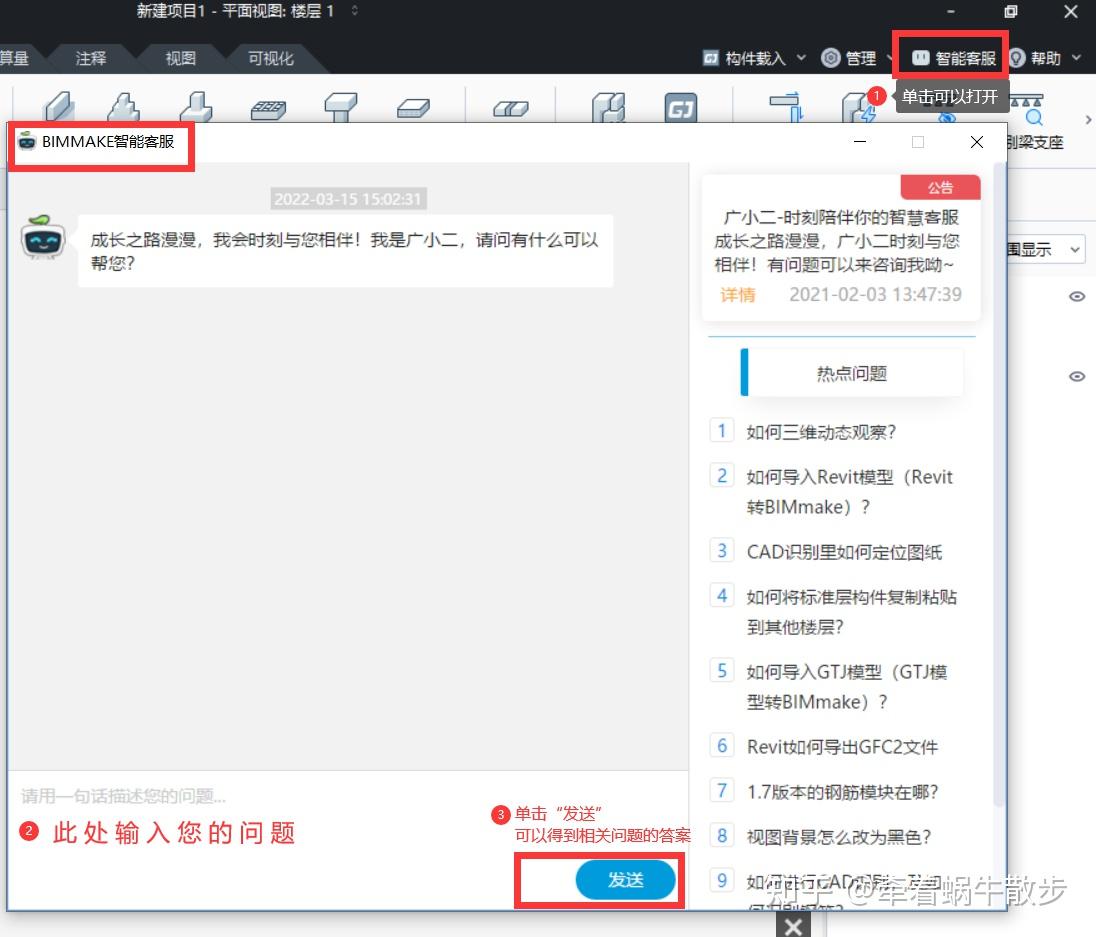Minimize the 智能客服 dialog with its minus toggle

pos(859,142)
